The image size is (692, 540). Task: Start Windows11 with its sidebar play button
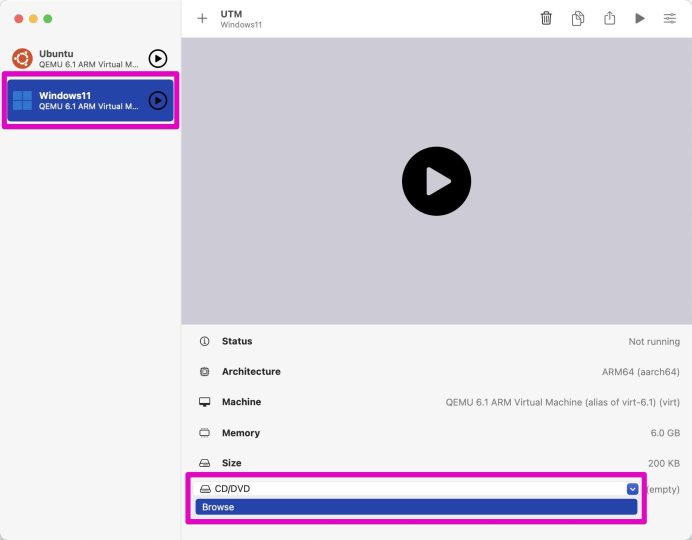158,101
